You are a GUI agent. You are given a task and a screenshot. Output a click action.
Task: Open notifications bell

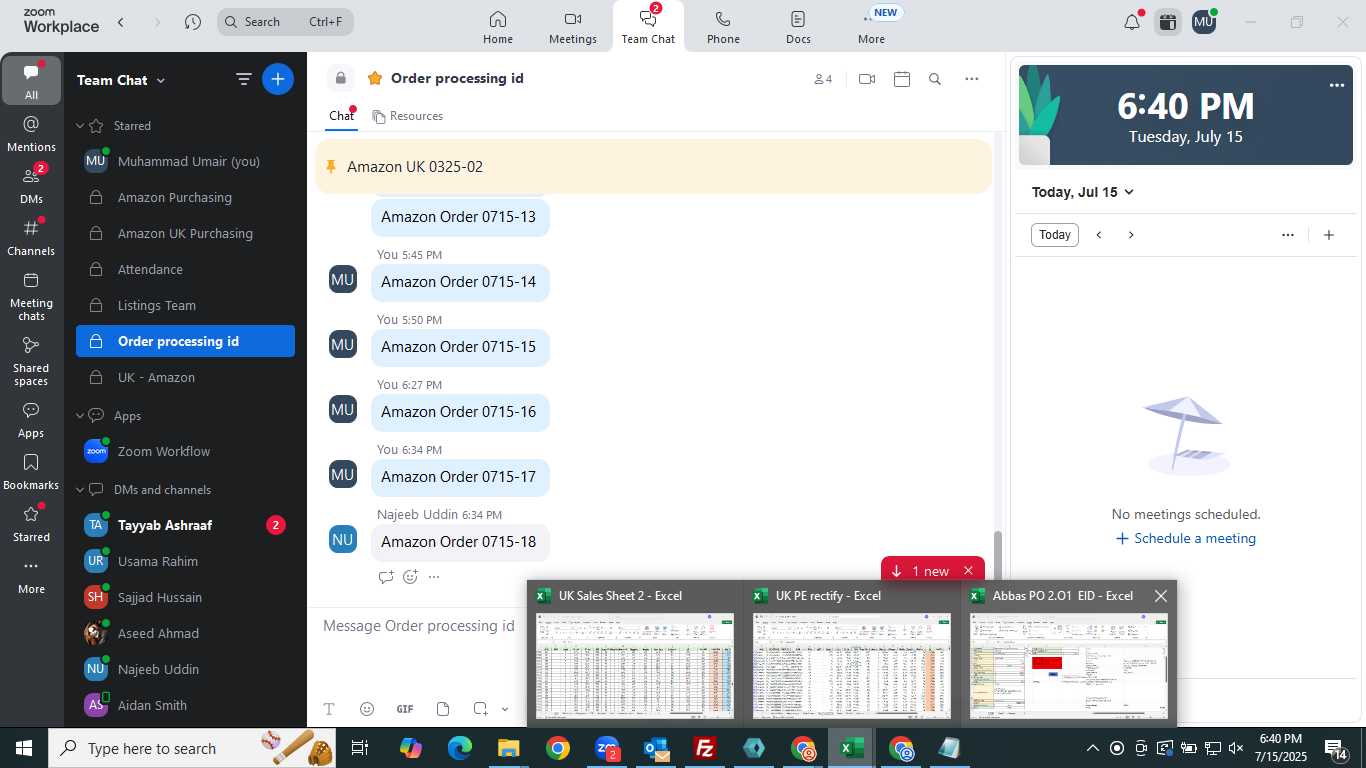click(x=1132, y=22)
